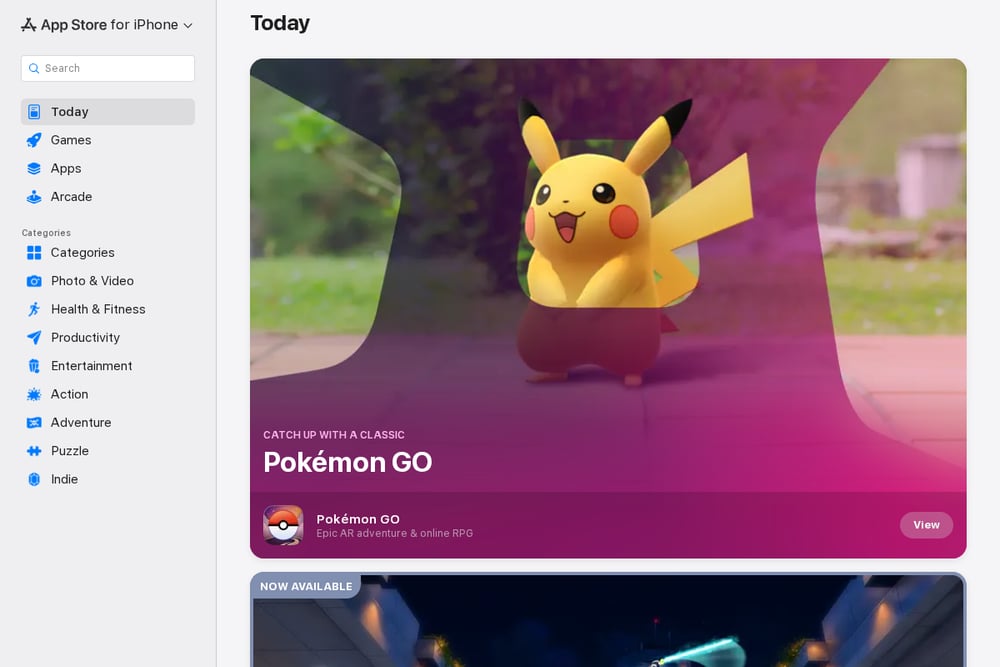Open the Entertainment popcorn icon
This screenshot has height=667, width=1000.
(34, 366)
